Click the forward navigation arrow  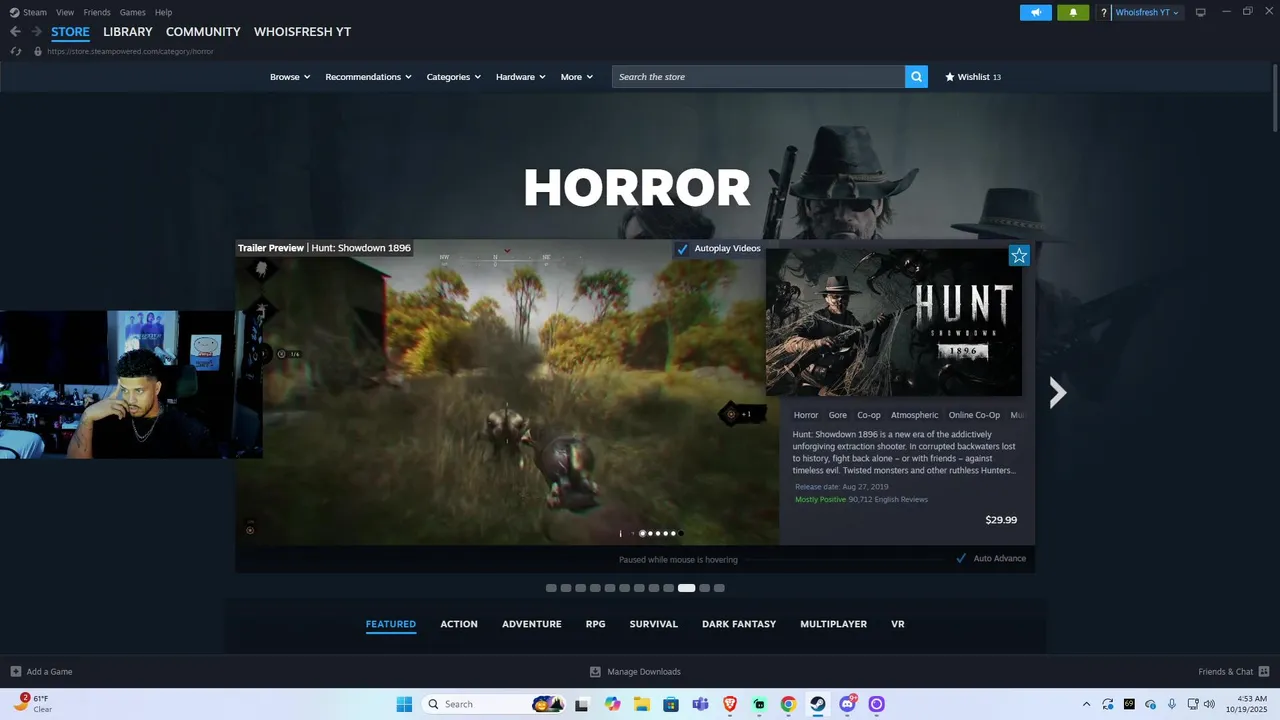(x=37, y=32)
